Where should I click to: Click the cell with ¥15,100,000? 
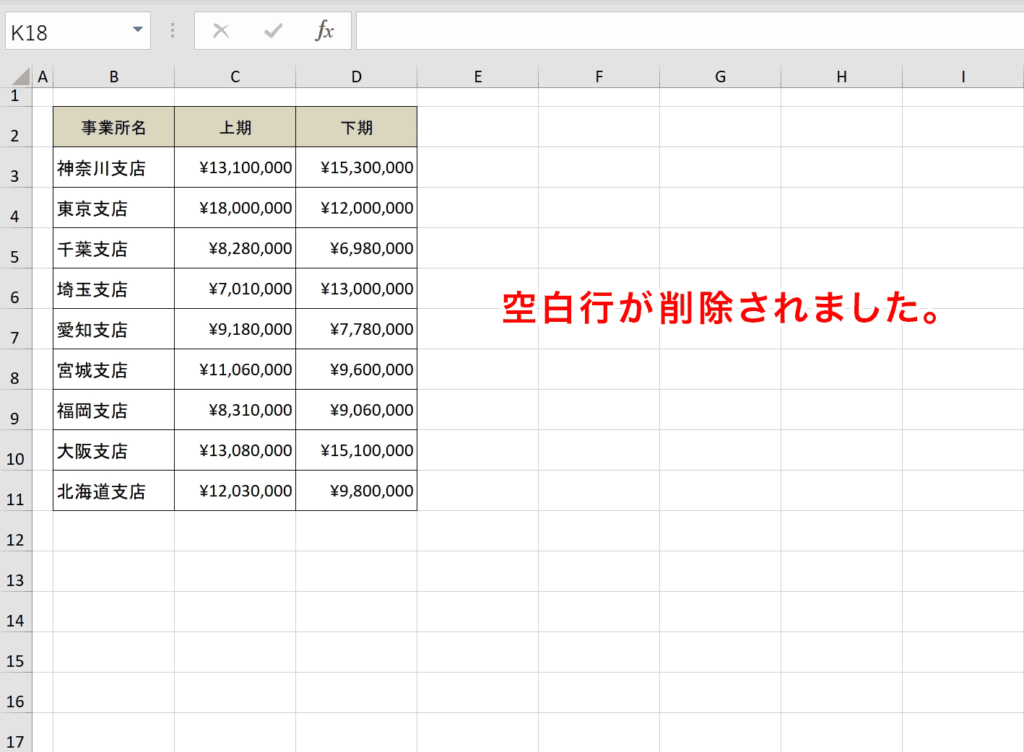point(356,451)
